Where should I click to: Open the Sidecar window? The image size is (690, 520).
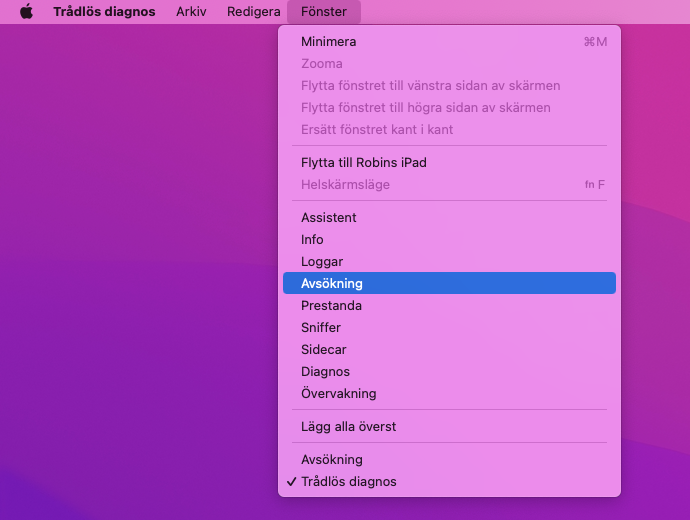tap(323, 350)
